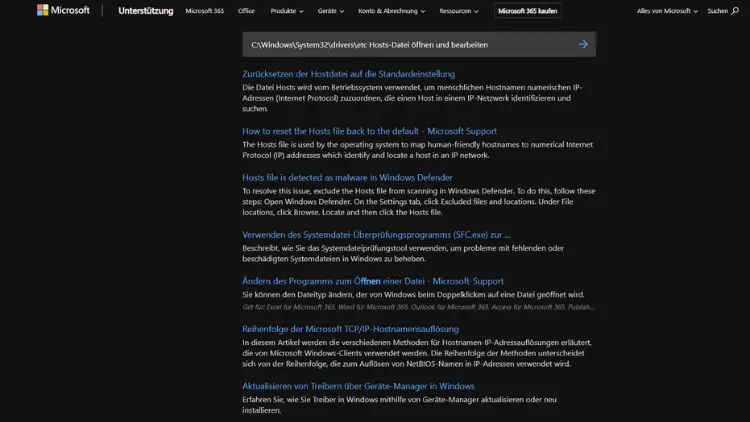Expand the Geräte dropdown menu

coord(331,11)
